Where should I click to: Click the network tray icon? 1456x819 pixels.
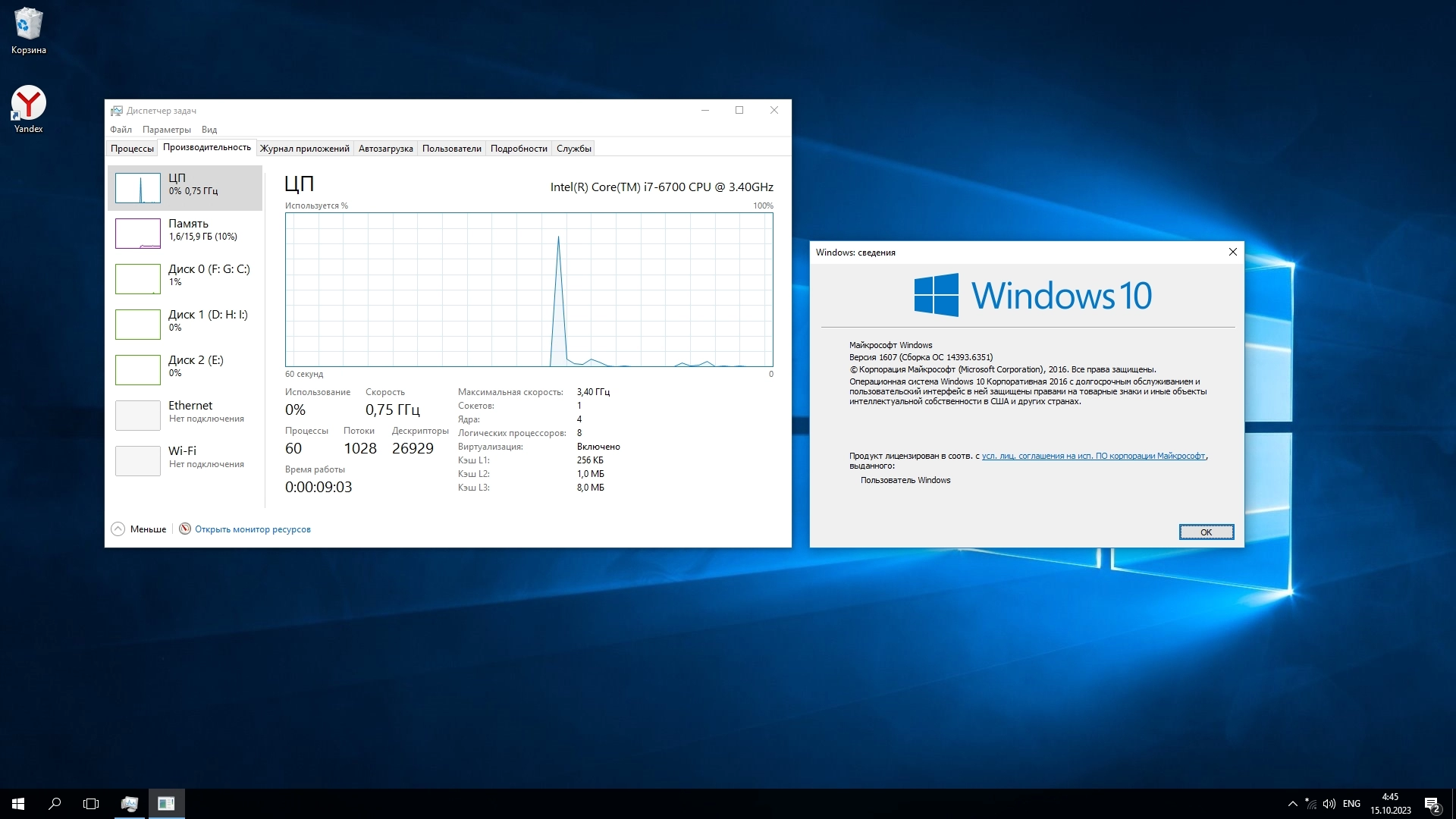[1311, 803]
